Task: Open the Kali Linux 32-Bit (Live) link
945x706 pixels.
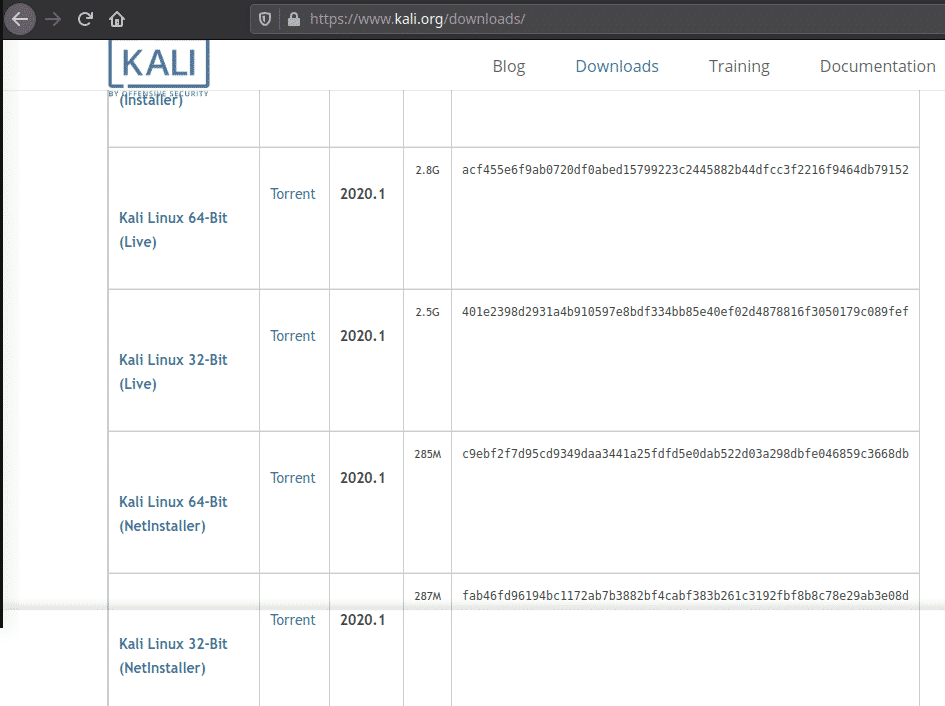Action: [173, 372]
